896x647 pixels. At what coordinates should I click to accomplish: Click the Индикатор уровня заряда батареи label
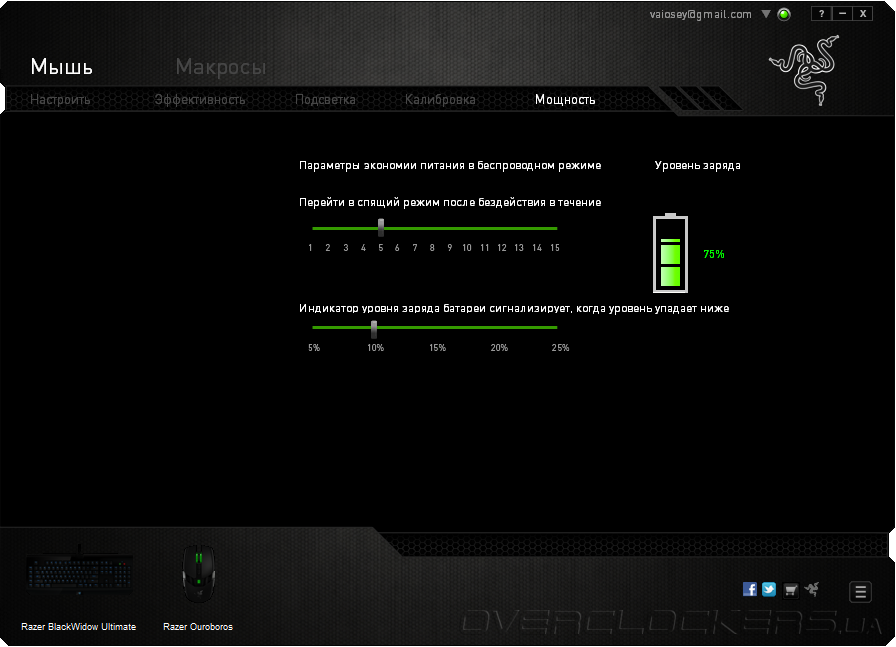point(514,309)
